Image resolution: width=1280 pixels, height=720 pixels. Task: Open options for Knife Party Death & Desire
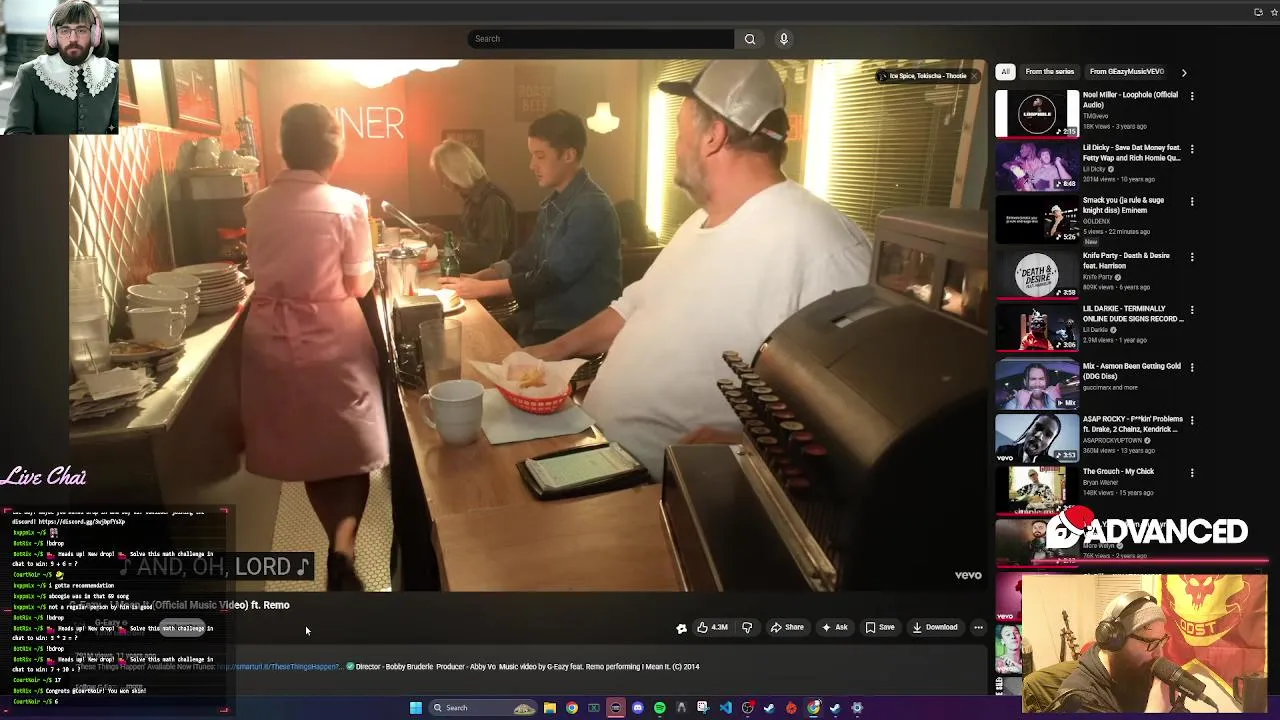[x=1192, y=257]
